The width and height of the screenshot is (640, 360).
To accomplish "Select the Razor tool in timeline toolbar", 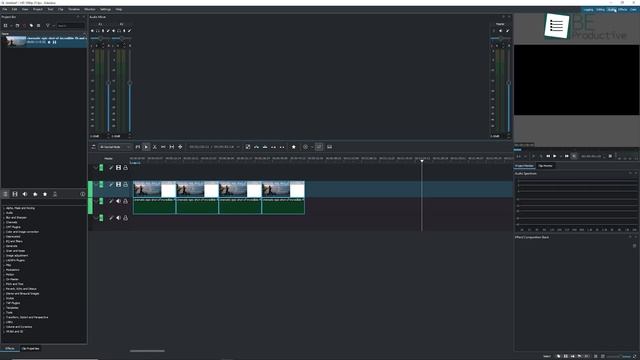I will [155, 147].
